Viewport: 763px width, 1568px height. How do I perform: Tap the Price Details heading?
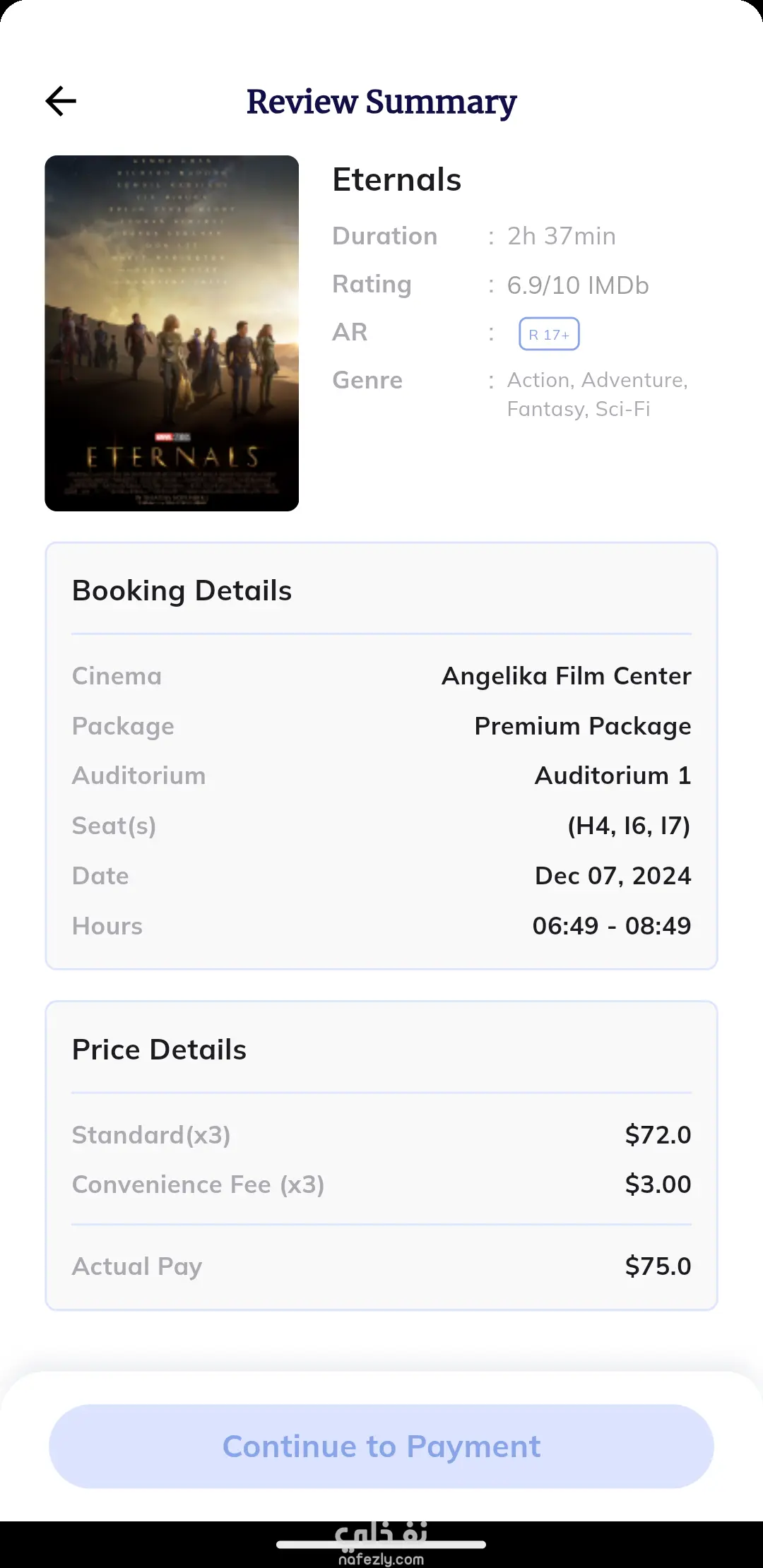(159, 1050)
